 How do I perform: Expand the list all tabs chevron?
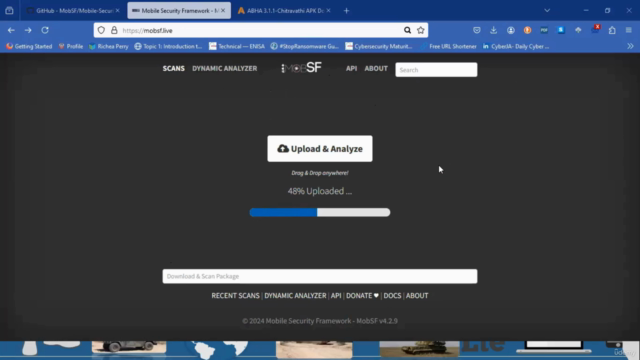(547, 11)
